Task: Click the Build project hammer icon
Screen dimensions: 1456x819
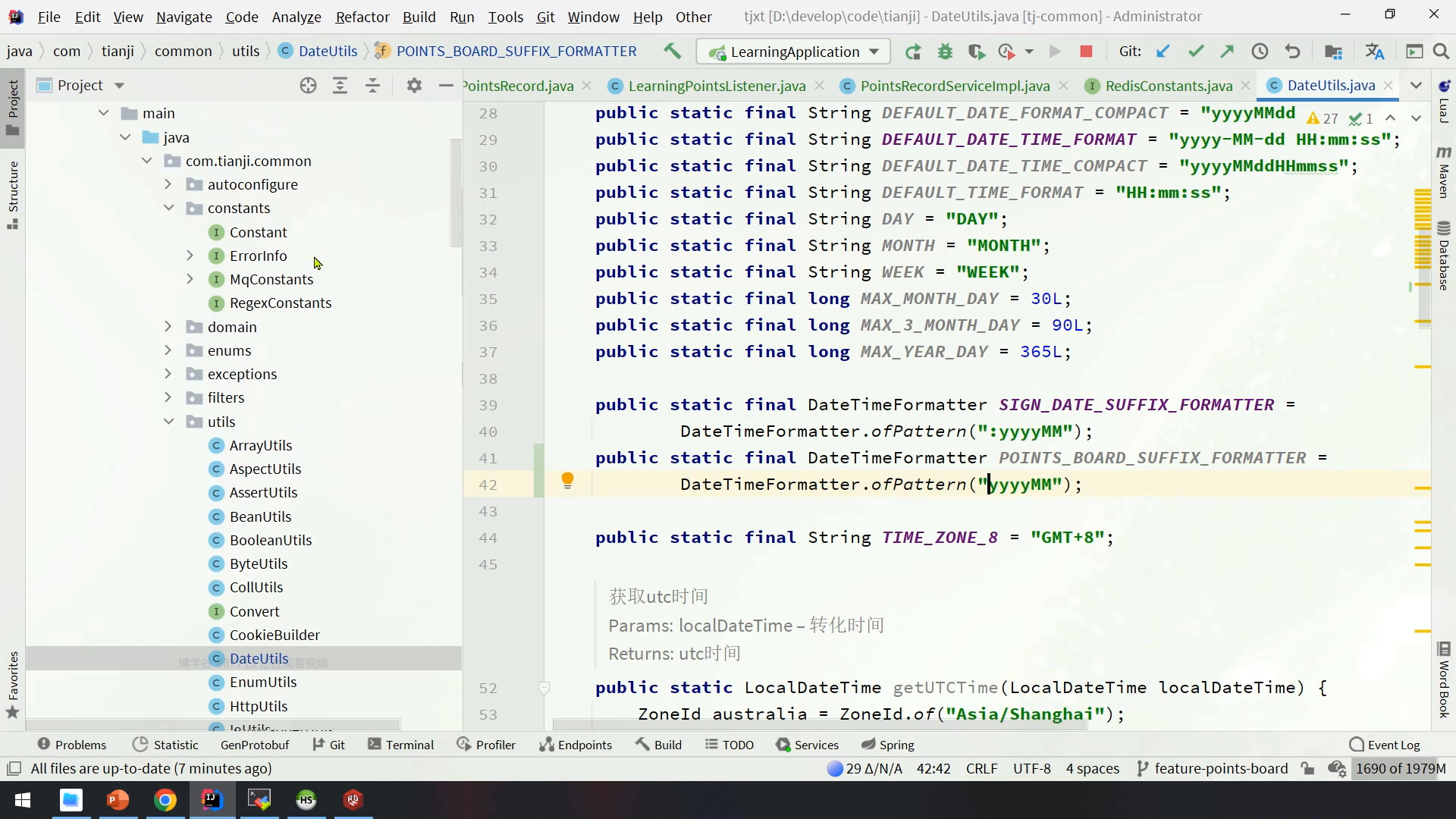Action: pyautogui.click(x=672, y=51)
